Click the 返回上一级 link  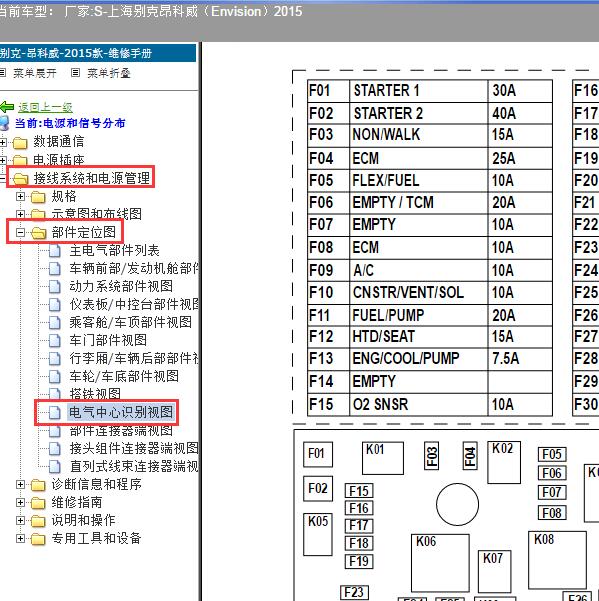[45, 107]
